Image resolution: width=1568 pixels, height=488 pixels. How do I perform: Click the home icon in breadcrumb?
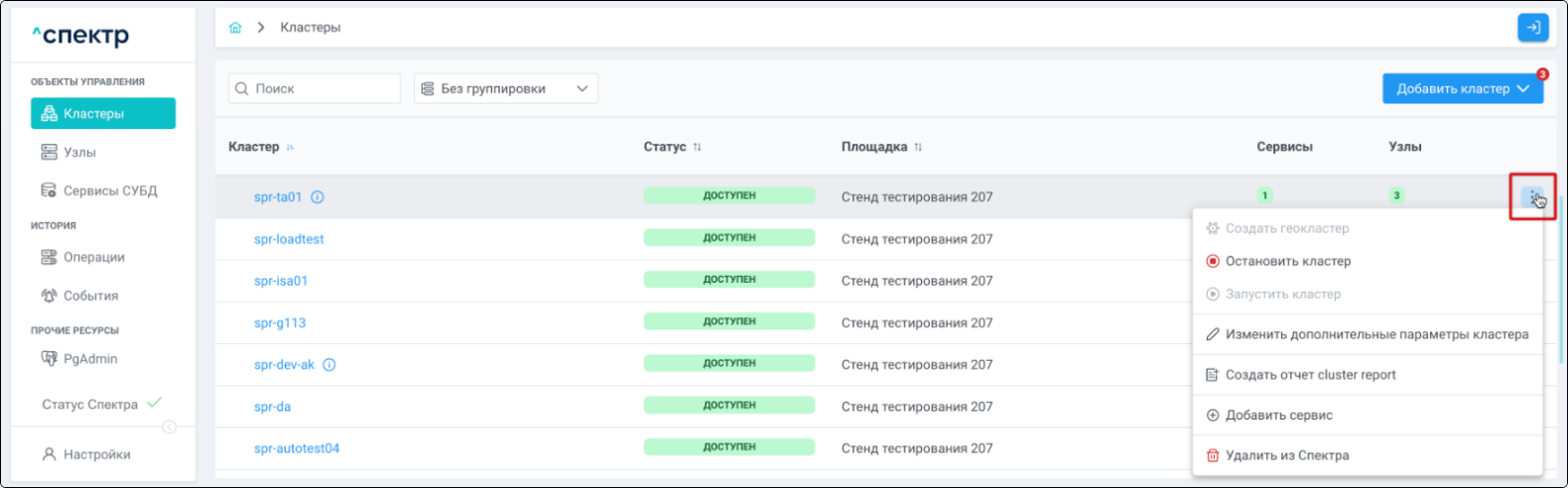coord(235,28)
